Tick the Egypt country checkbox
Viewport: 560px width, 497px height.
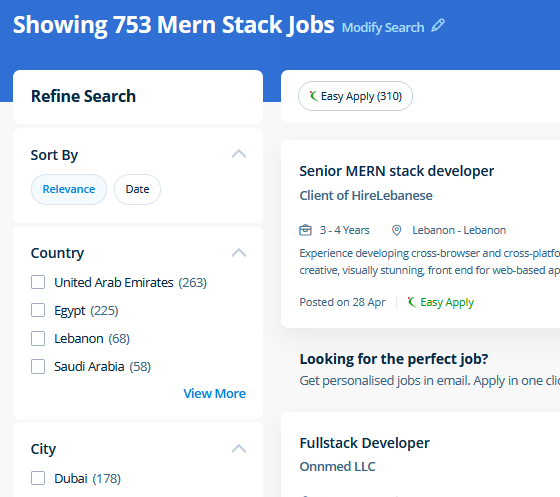pos(38,310)
